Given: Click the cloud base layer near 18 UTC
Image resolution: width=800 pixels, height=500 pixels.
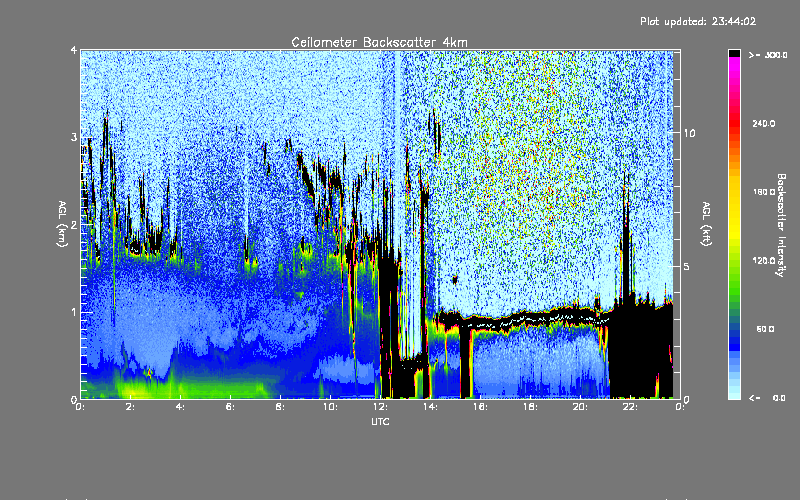Looking at the screenshot, I should (x=531, y=320).
